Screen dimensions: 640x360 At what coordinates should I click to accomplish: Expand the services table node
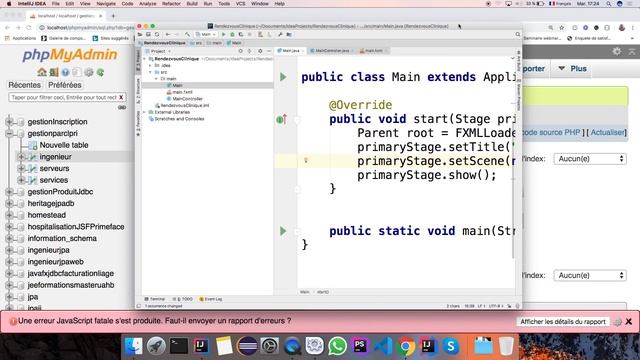coord(21,180)
